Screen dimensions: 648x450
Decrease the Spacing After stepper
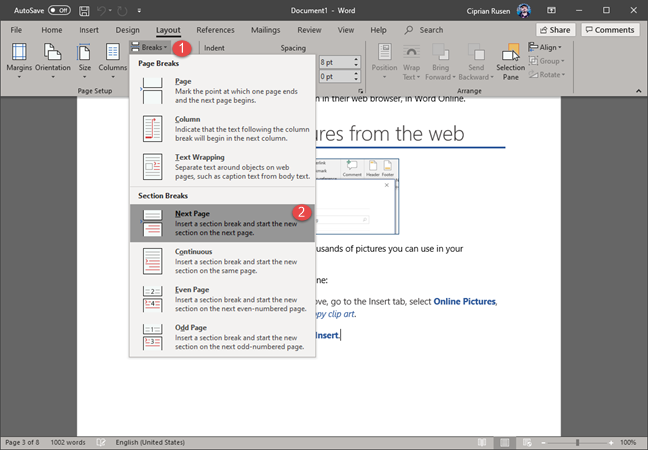tap(356, 79)
